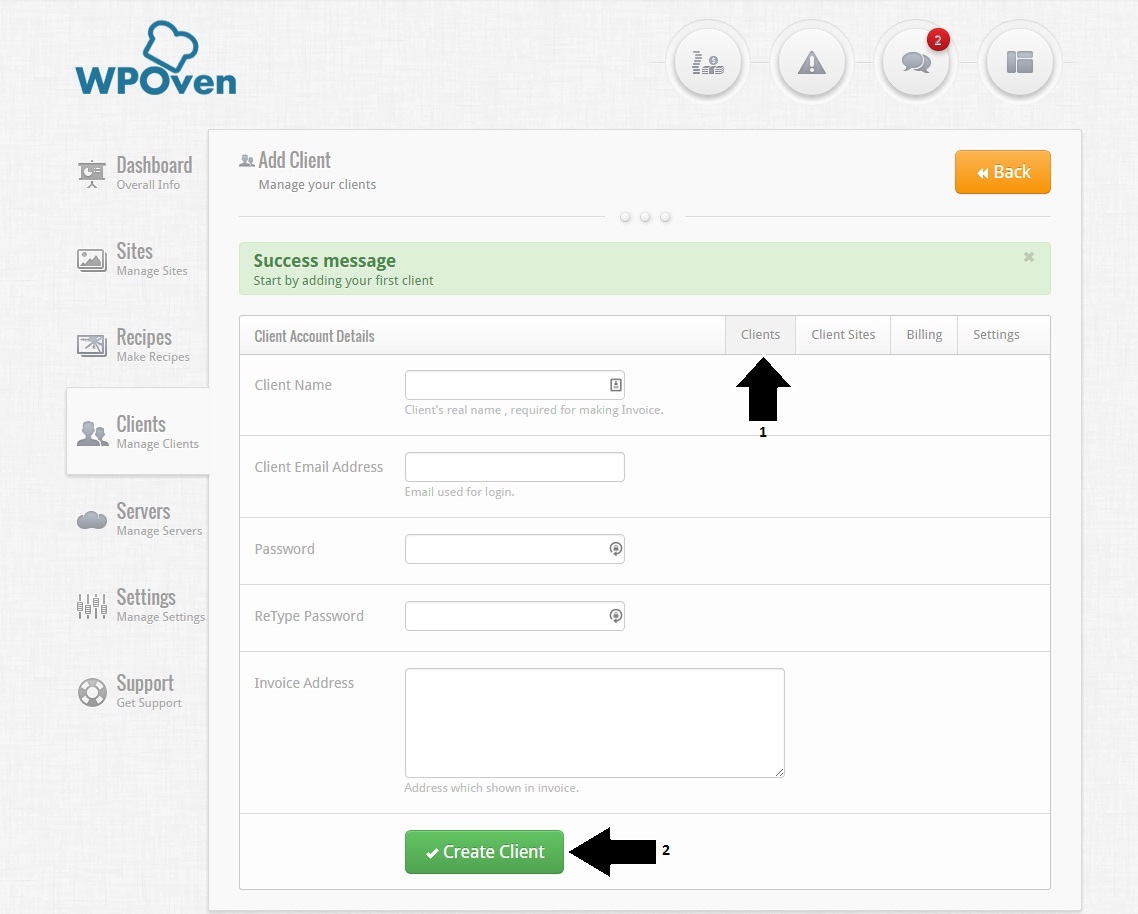Click the orange Back button
Viewport: 1138px width, 914px height.
point(1002,171)
